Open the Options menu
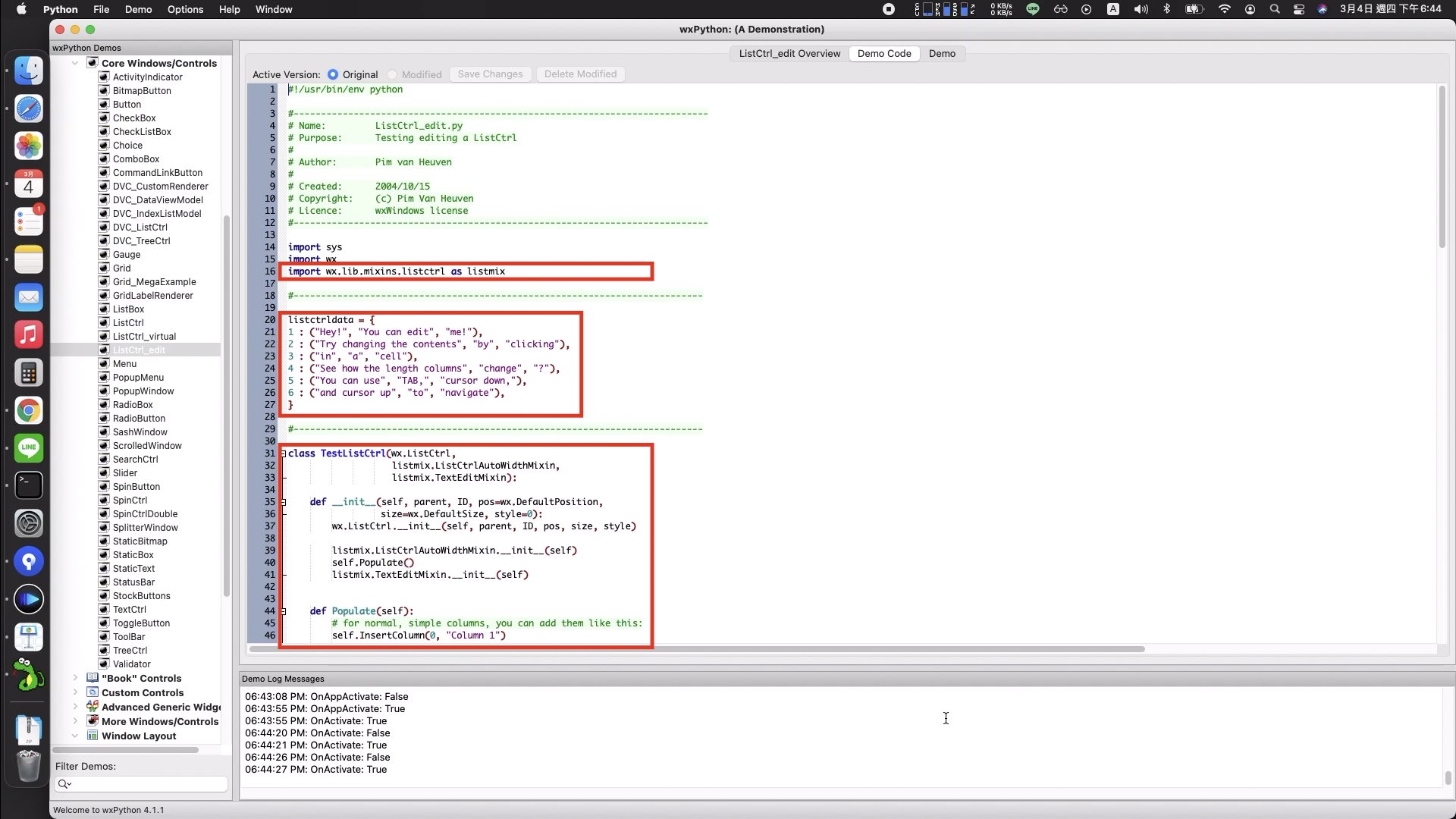The image size is (1456, 819). click(185, 9)
